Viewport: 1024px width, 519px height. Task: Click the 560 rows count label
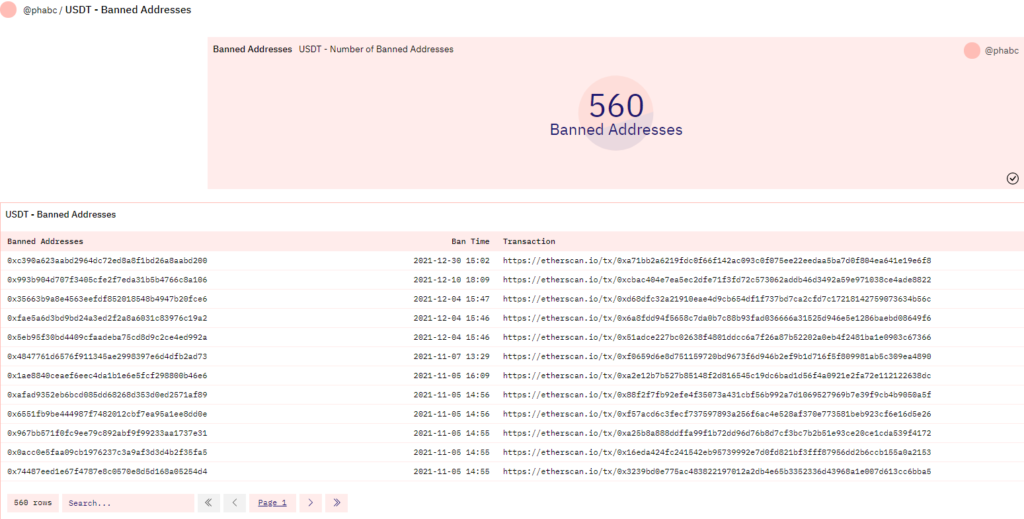pyautogui.click(x=32, y=503)
